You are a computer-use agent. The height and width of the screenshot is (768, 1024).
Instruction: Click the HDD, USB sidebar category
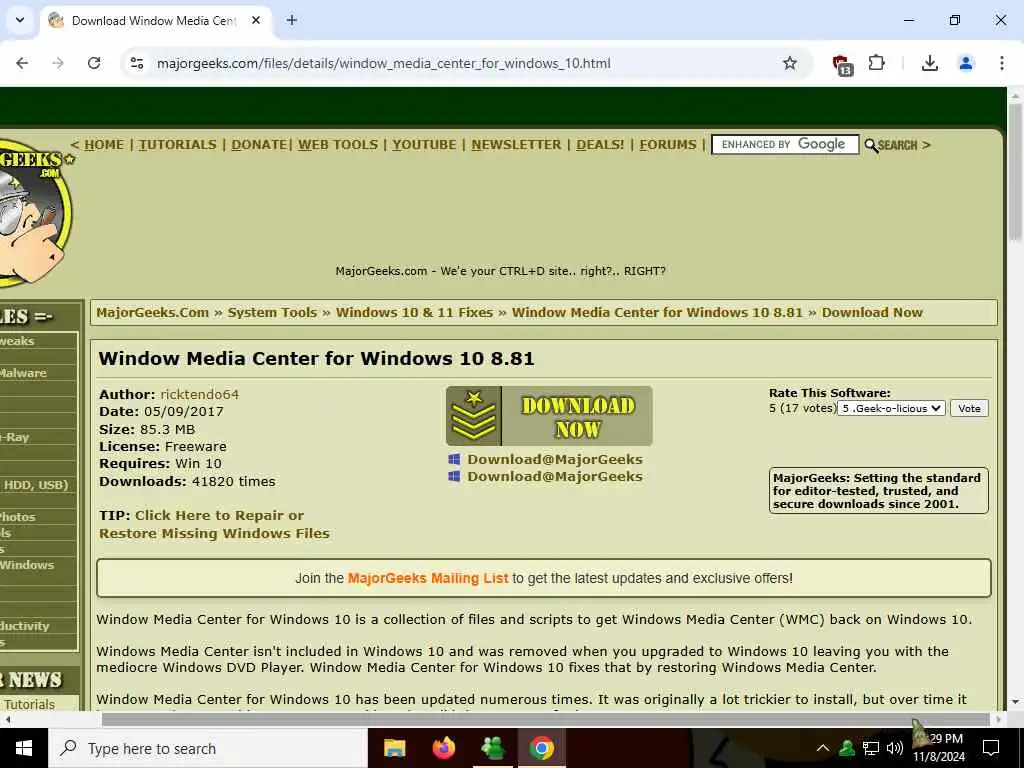(x=36, y=485)
